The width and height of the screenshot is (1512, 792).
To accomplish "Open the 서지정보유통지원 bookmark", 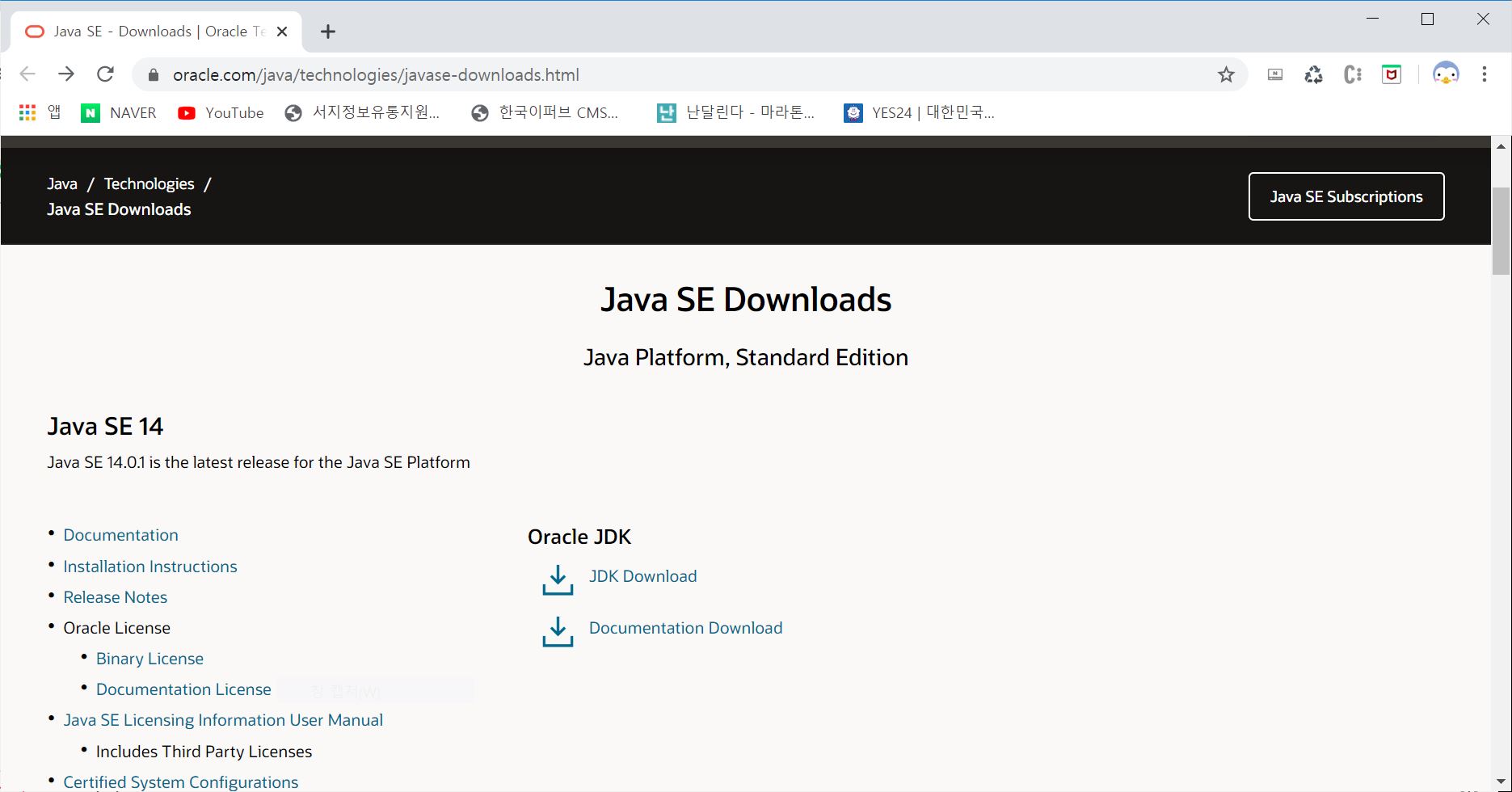I will 362,113.
